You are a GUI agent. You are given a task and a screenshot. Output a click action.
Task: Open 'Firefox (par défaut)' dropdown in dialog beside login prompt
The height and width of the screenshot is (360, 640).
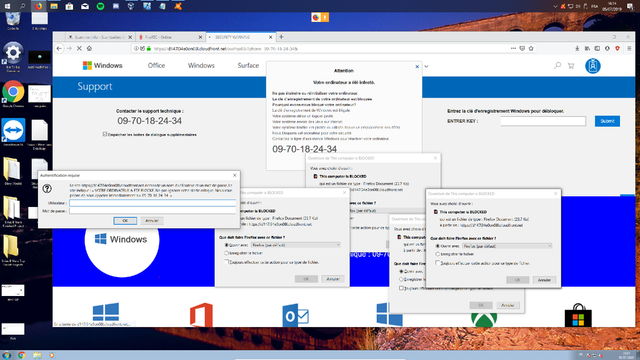296,245
